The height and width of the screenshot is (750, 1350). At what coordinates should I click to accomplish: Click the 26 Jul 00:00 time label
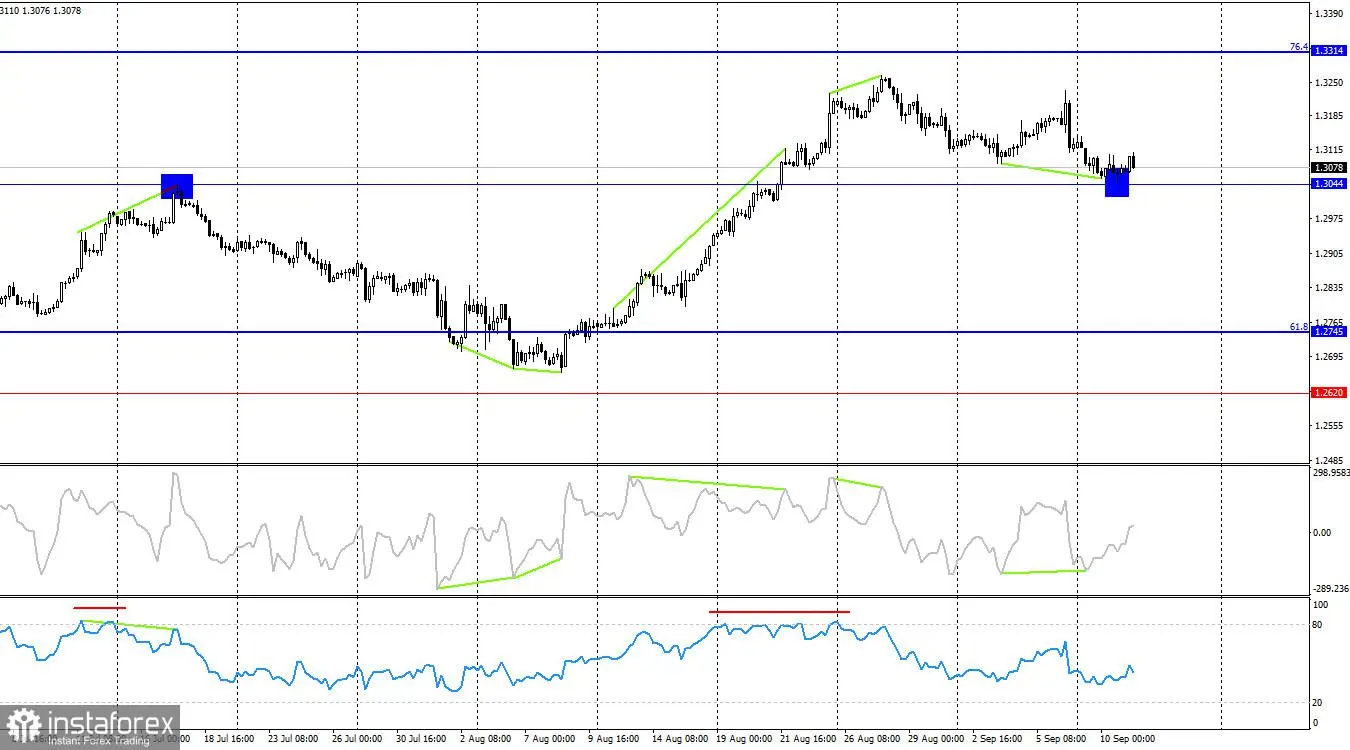pos(359,739)
